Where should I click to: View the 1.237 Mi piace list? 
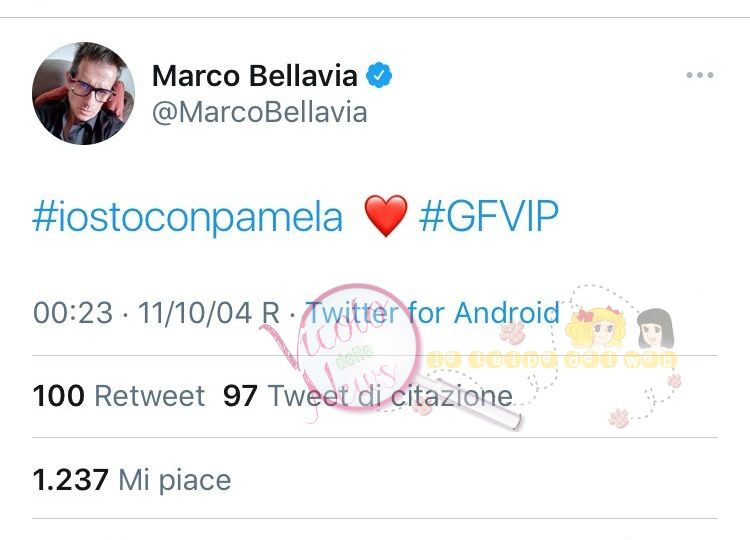tap(132, 480)
